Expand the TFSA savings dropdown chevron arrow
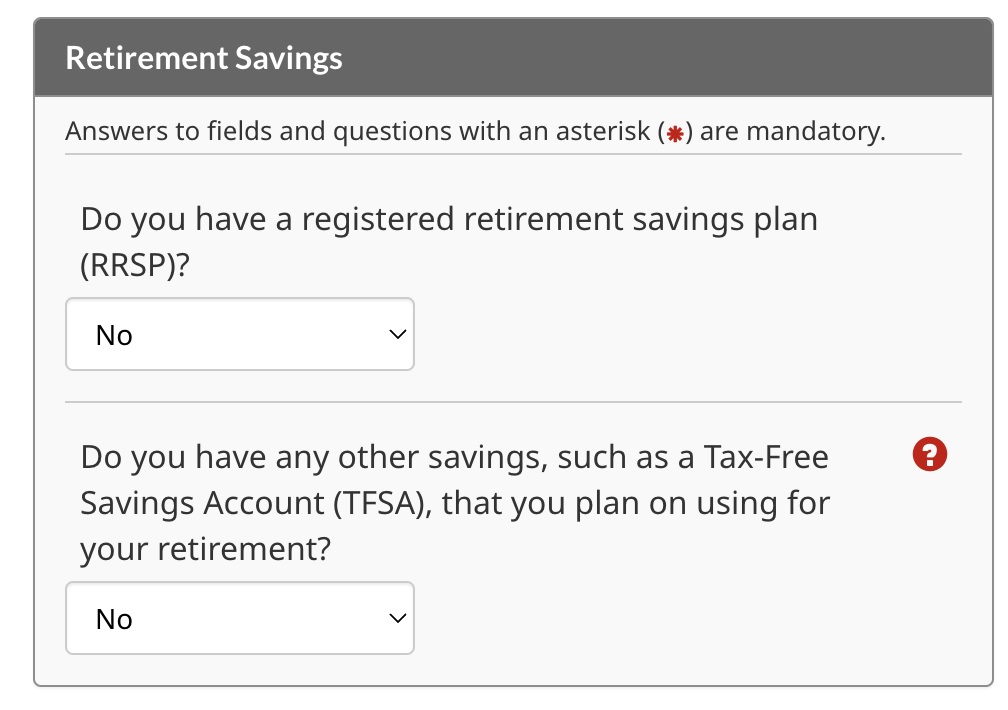The height and width of the screenshot is (710, 1008). tap(398, 619)
